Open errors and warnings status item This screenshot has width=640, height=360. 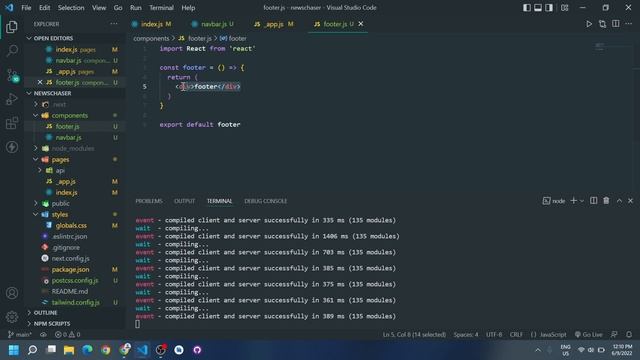(x=68, y=335)
